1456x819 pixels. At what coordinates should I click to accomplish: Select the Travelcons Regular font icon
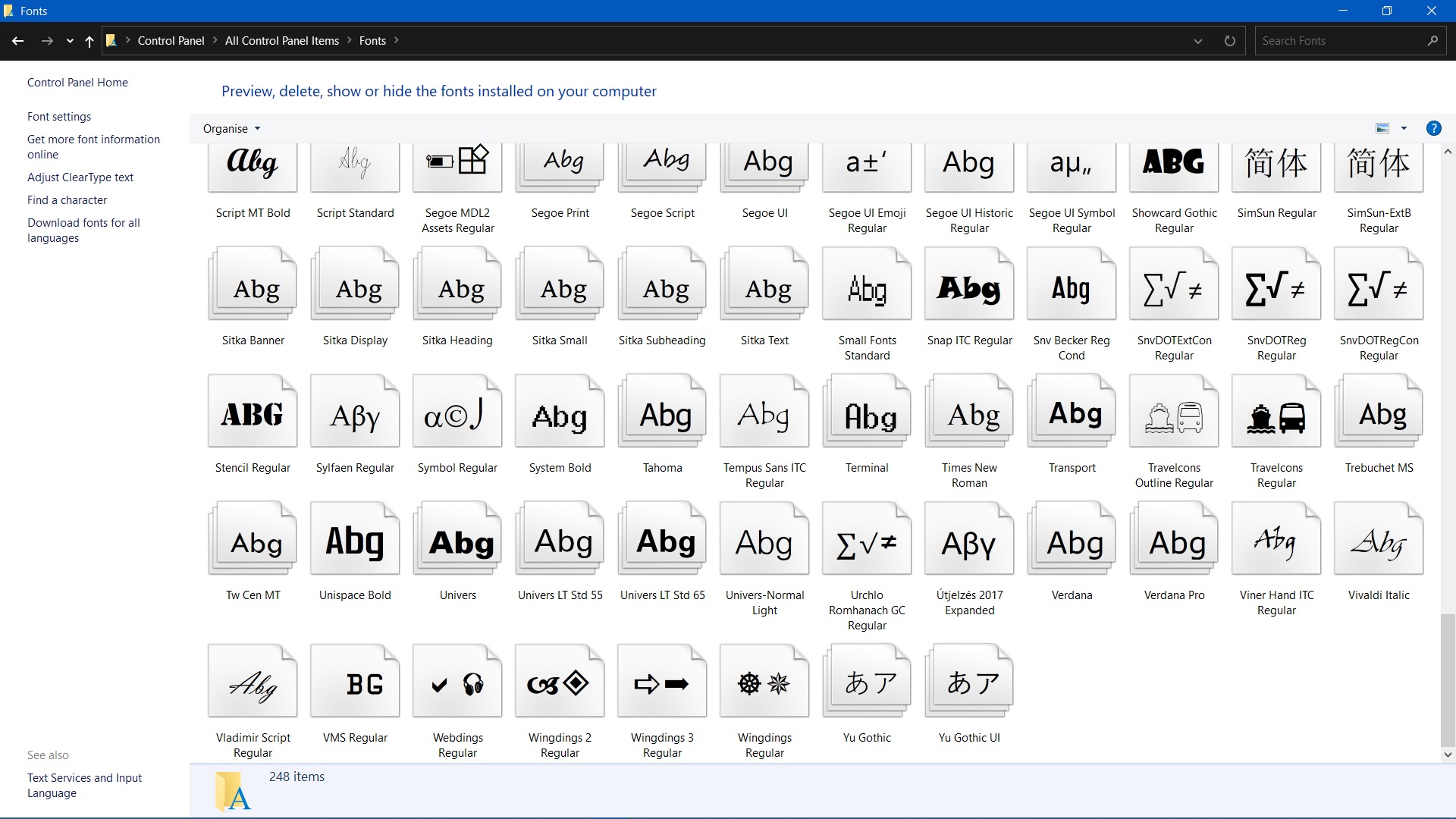tap(1276, 411)
